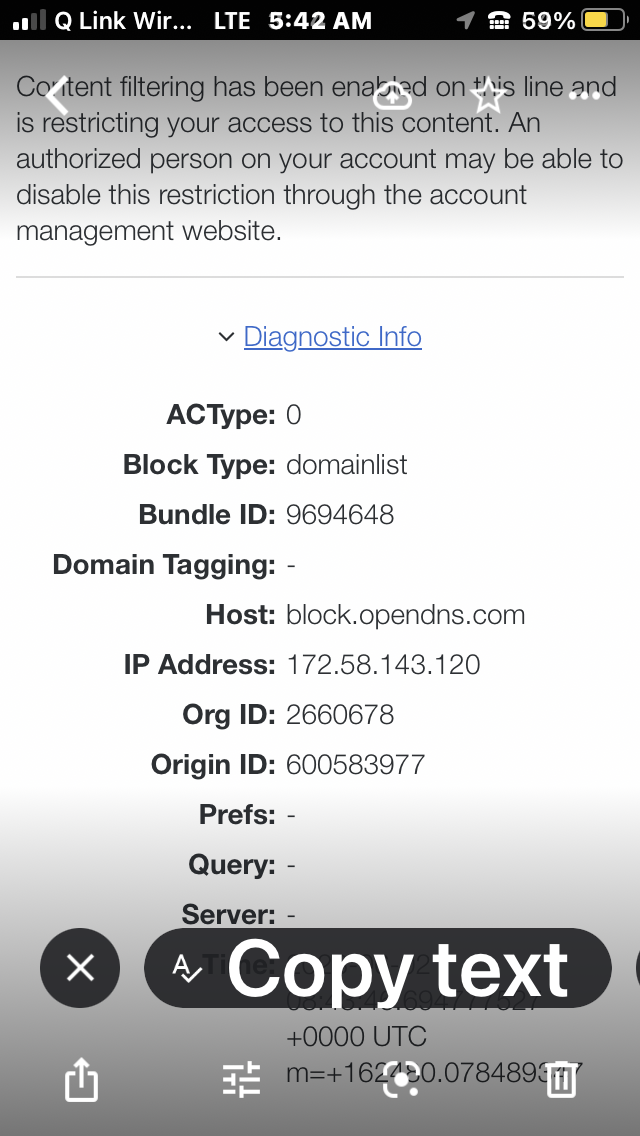Tap the block.opendns.com host value
The width and height of the screenshot is (640, 1136).
405,614
